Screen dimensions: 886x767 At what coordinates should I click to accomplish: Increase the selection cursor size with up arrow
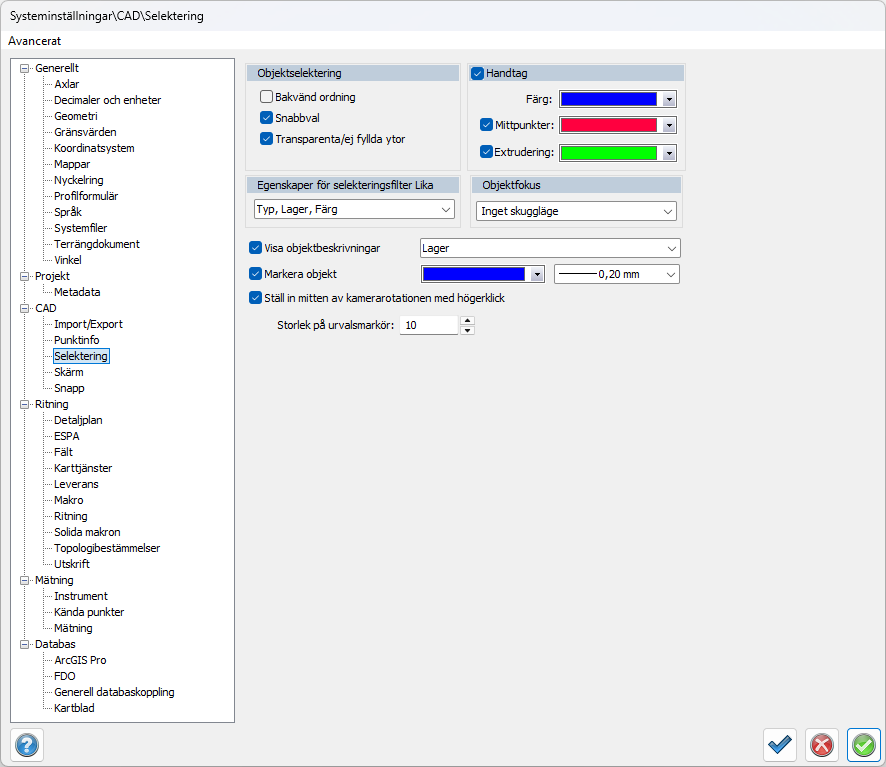coord(467,321)
